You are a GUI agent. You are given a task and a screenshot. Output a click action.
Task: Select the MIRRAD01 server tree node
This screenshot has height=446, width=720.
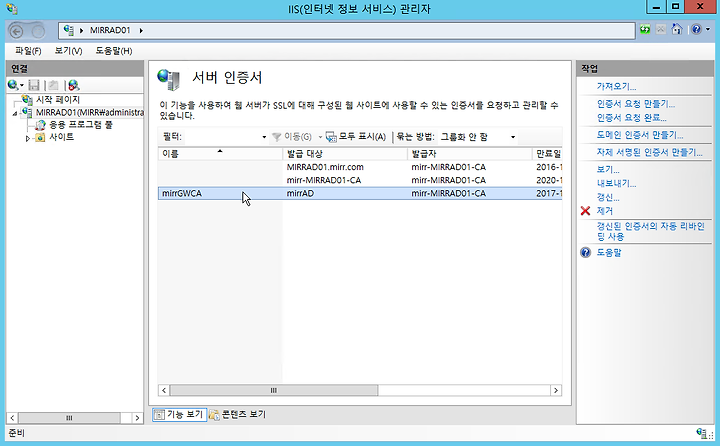pos(90,113)
